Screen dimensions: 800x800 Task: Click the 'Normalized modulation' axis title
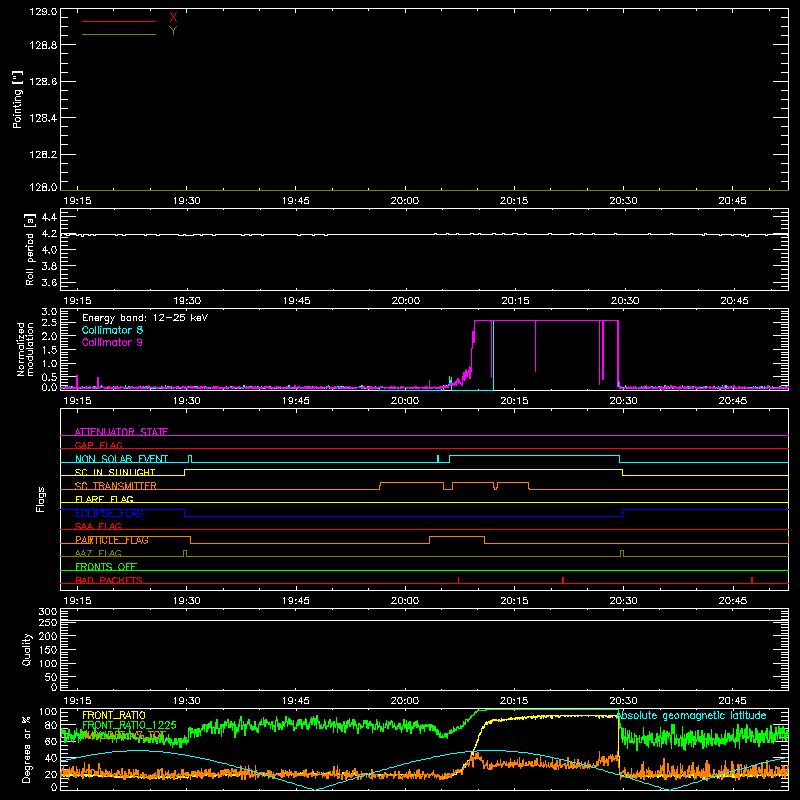click(x=25, y=349)
